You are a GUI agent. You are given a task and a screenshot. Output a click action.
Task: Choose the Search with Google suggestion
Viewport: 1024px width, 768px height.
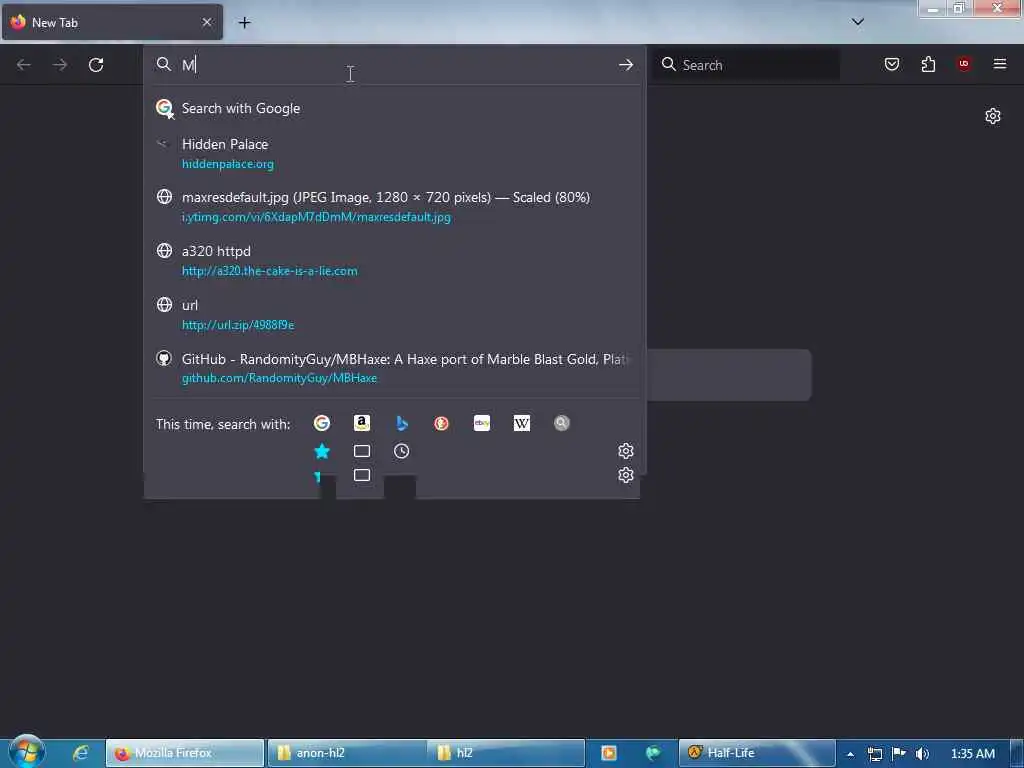(394, 108)
